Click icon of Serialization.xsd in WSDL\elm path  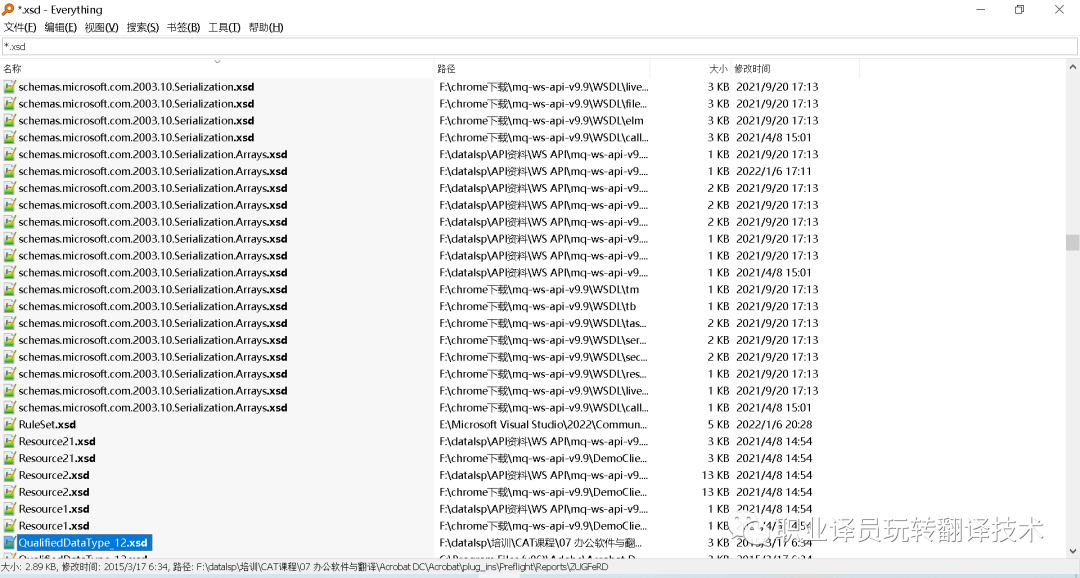[x=9, y=121]
